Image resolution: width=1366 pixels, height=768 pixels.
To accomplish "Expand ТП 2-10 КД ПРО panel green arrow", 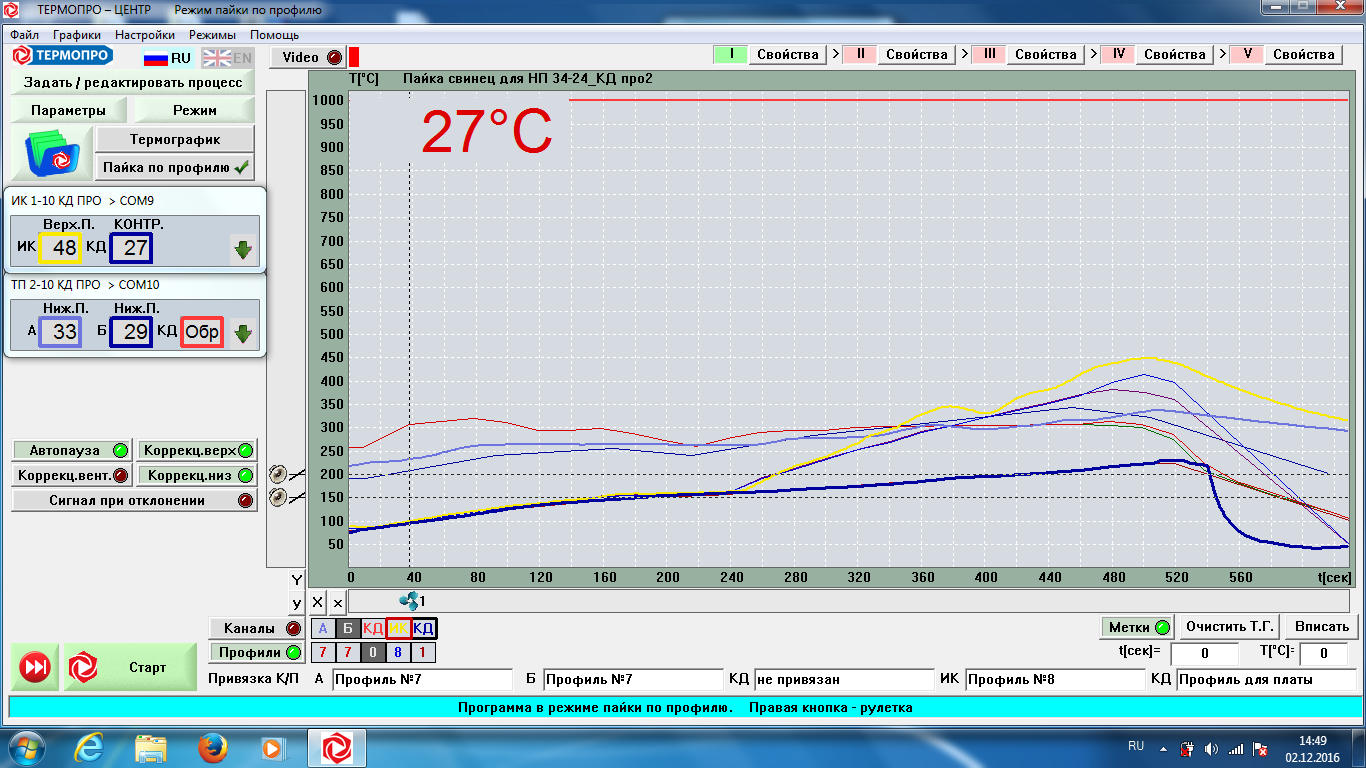I will (242, 333).
